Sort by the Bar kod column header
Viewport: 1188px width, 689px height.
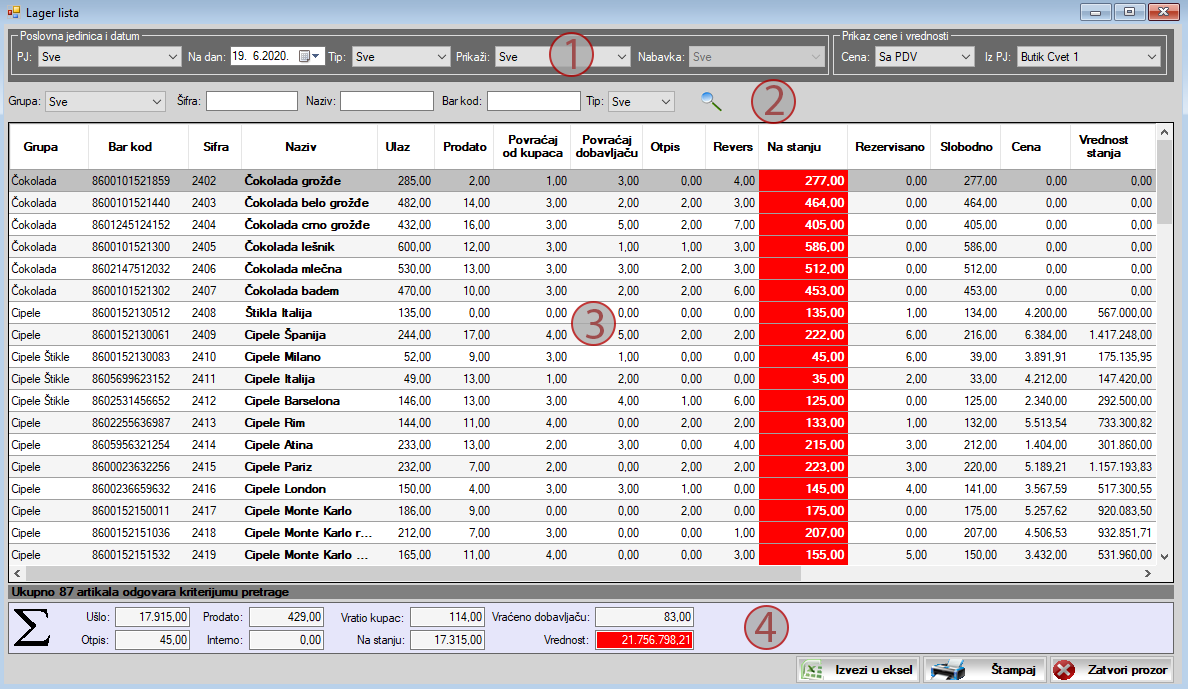[138, 147]
